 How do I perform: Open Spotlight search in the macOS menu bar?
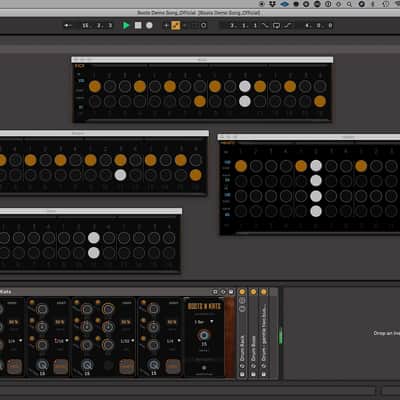[x=349, y=4]
